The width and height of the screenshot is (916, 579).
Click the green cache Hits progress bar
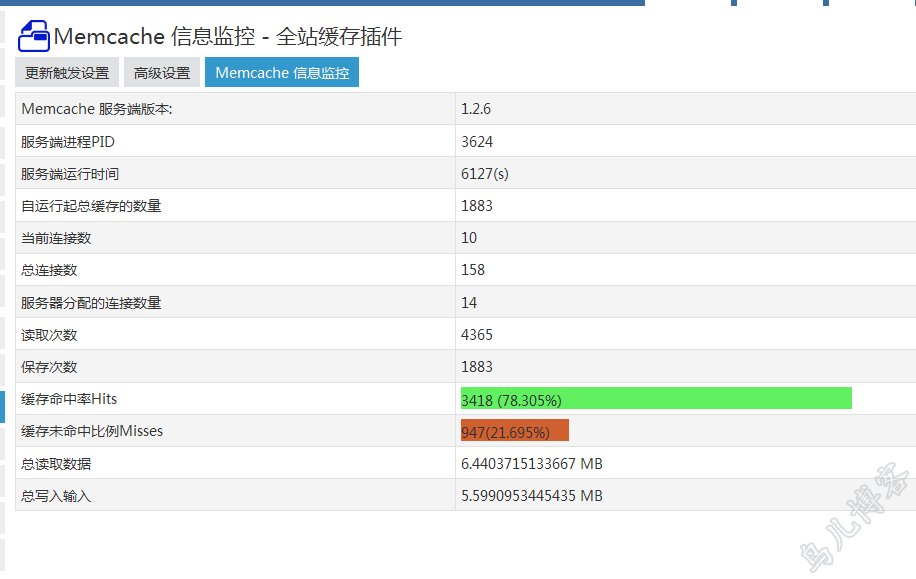pyautogui.click(x=656, y=398)
